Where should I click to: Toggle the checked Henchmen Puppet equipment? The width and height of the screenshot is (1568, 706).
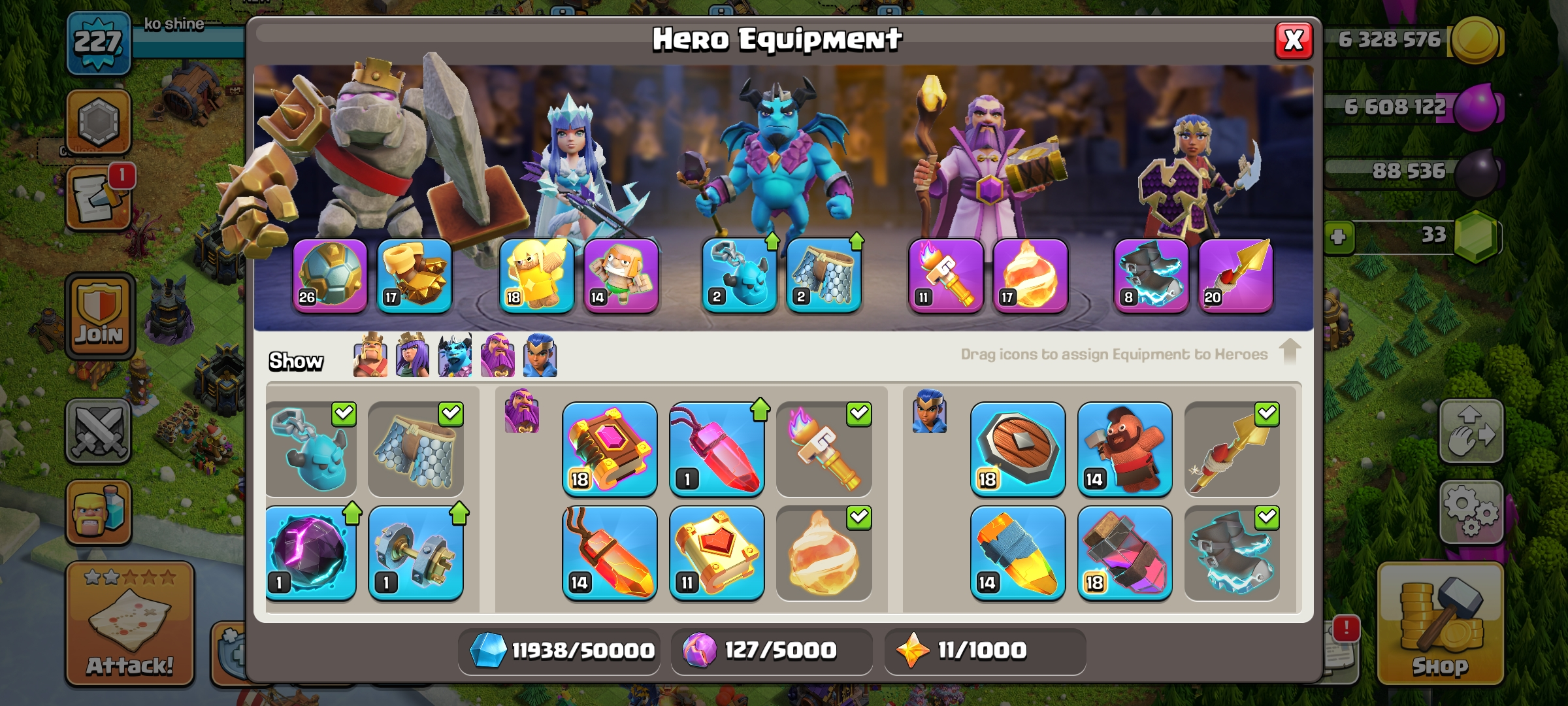click(310, 449)
